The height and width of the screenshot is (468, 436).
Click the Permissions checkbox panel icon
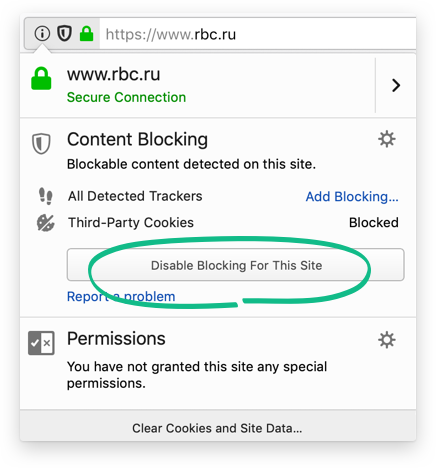tap(41, 343)
